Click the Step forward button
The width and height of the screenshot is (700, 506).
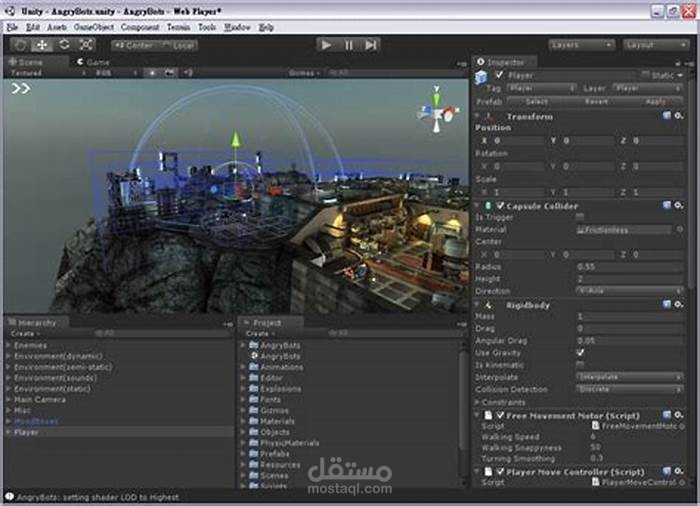(x=371, y=45)
